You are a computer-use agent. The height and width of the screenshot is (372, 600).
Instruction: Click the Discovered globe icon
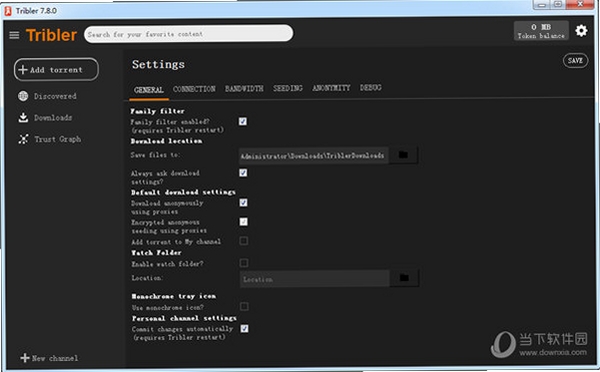23,96
